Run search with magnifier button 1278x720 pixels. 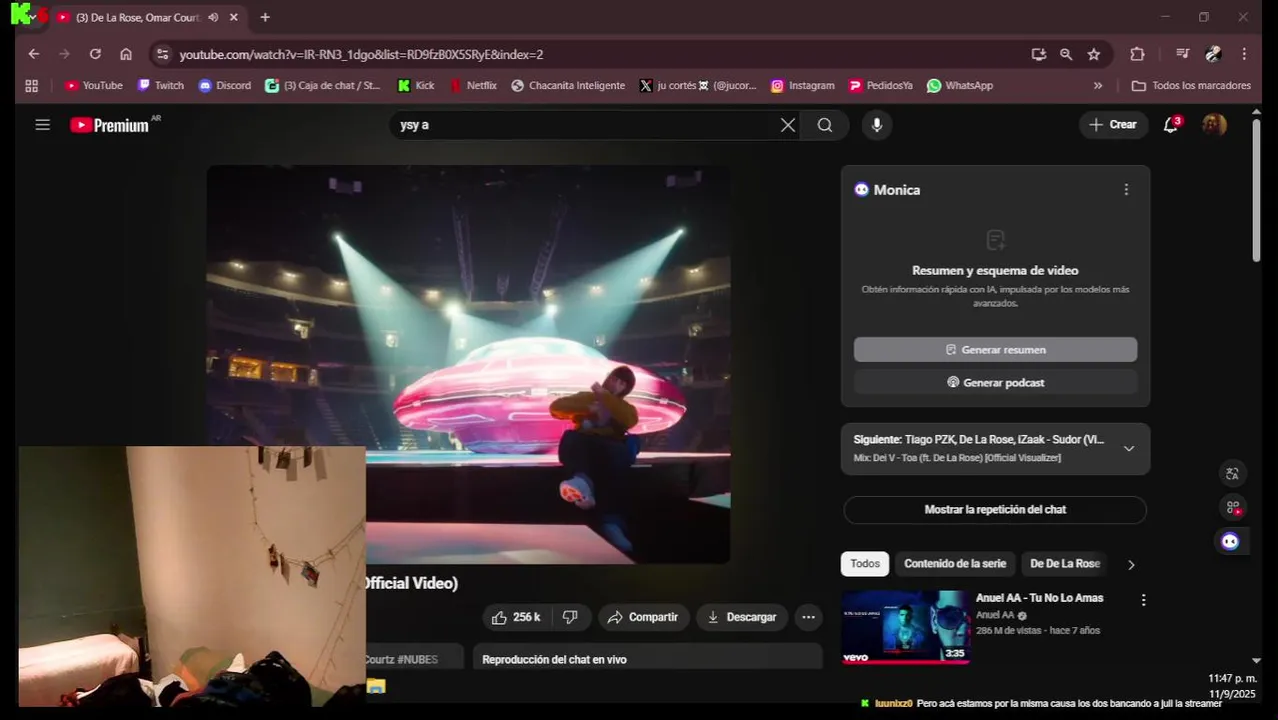825,125
